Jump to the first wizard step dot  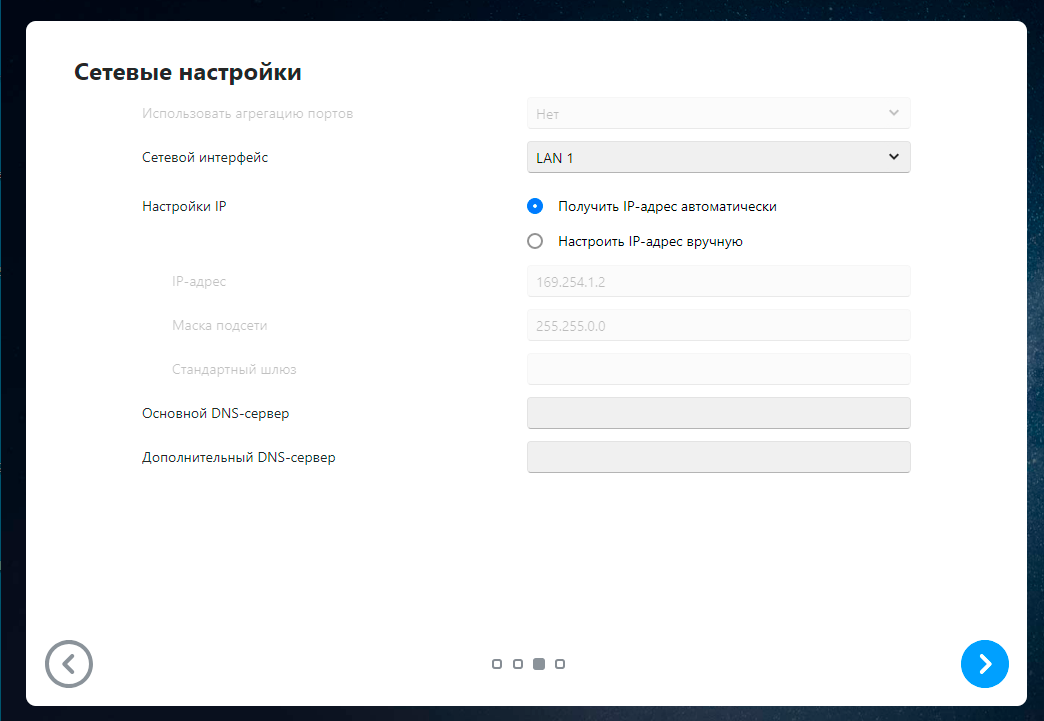(497, 664)
